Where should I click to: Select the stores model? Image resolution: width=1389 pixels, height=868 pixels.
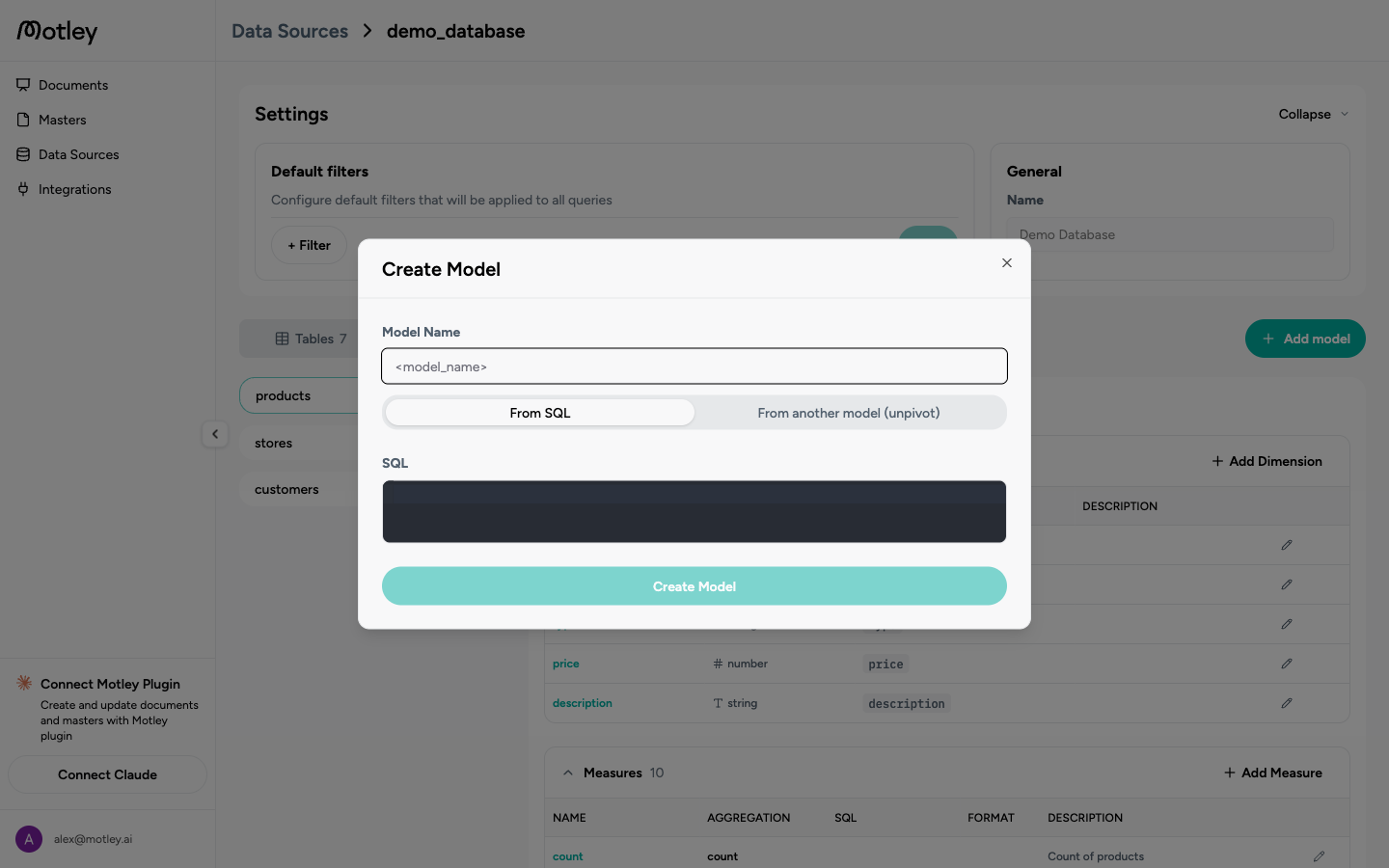click(x=299, y=443)
